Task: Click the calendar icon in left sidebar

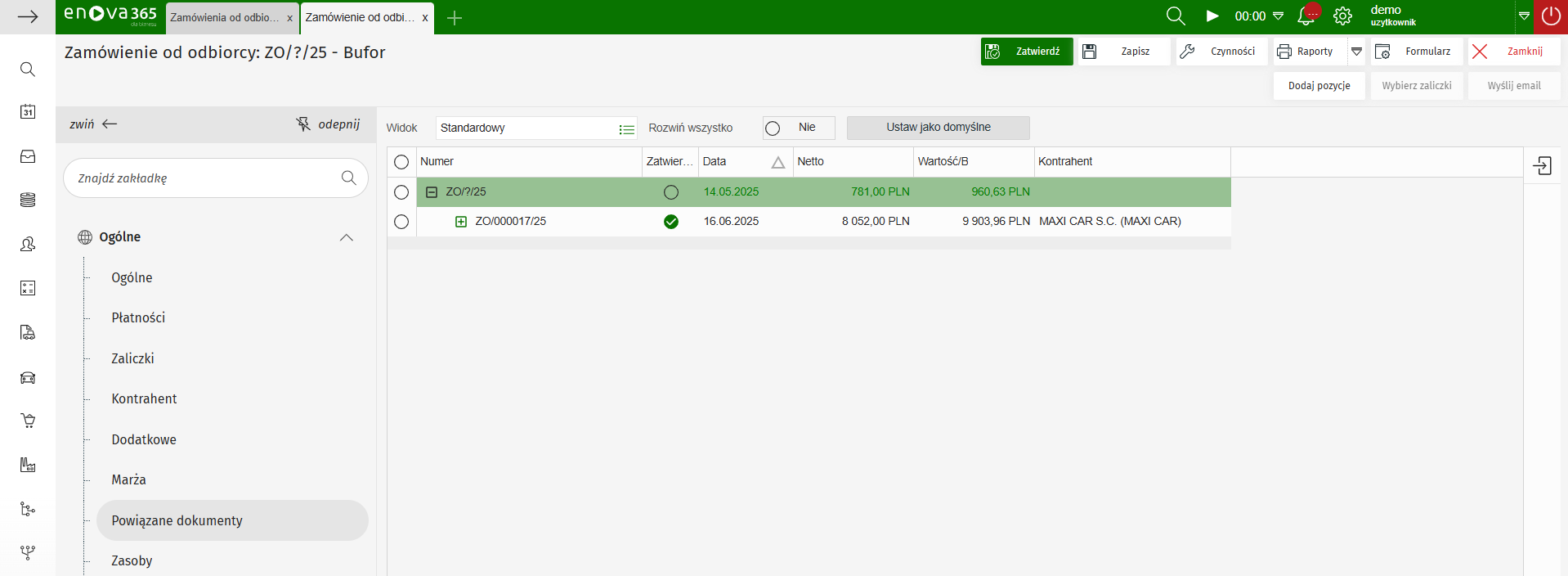Action: (28, 112)
